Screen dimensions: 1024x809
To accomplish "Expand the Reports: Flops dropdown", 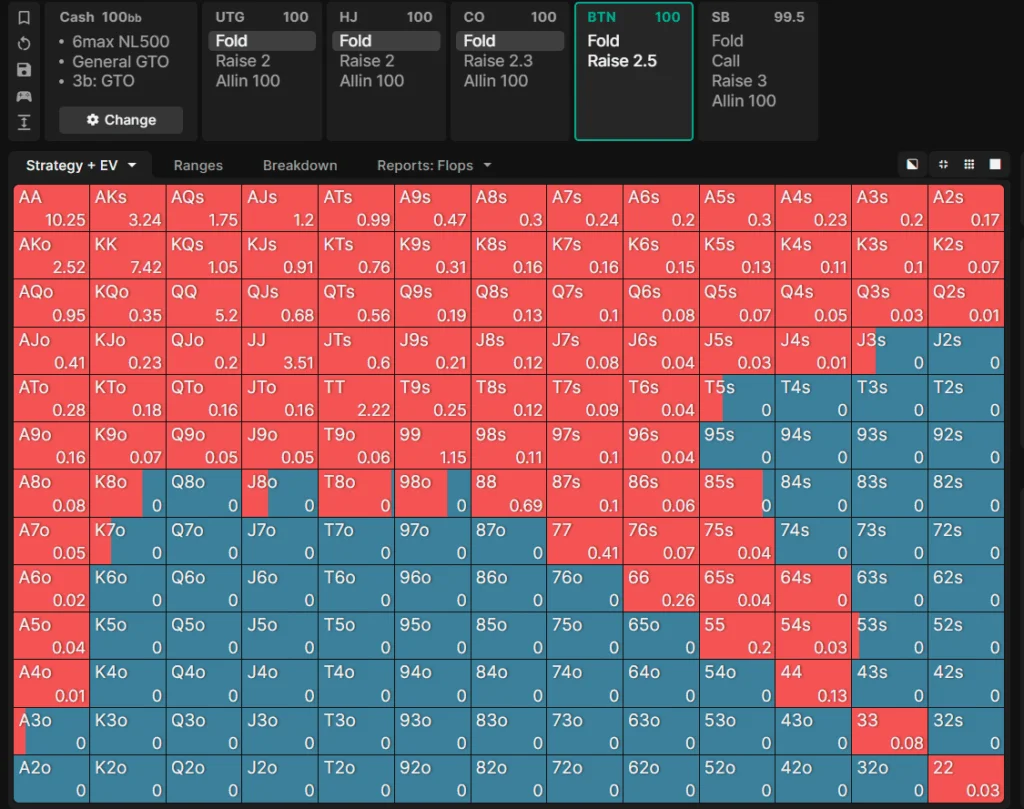I will [x=434, y=165].
